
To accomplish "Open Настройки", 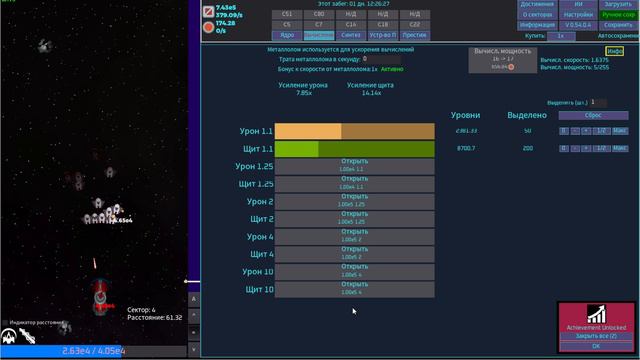I will click(578, 15).
